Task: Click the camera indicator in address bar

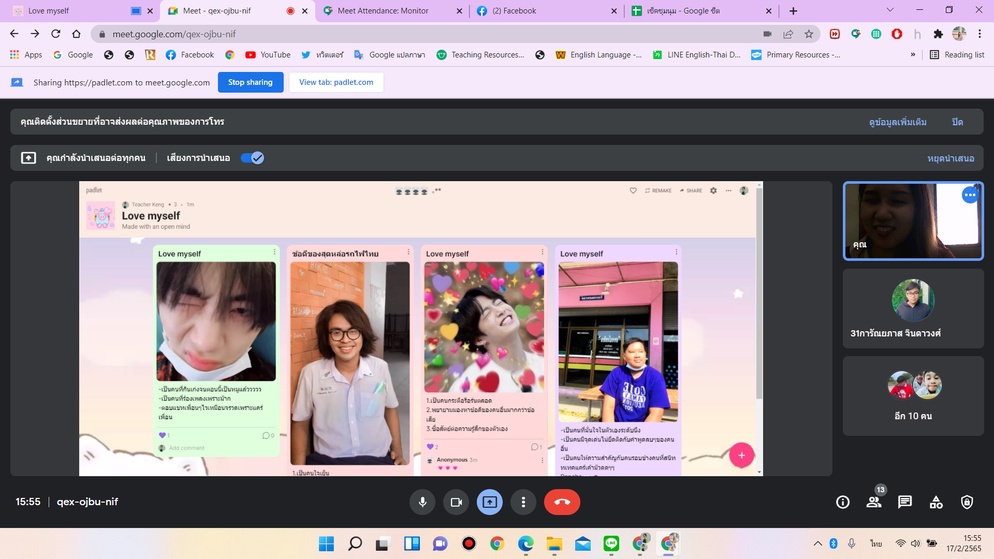Action: (767, 34)
